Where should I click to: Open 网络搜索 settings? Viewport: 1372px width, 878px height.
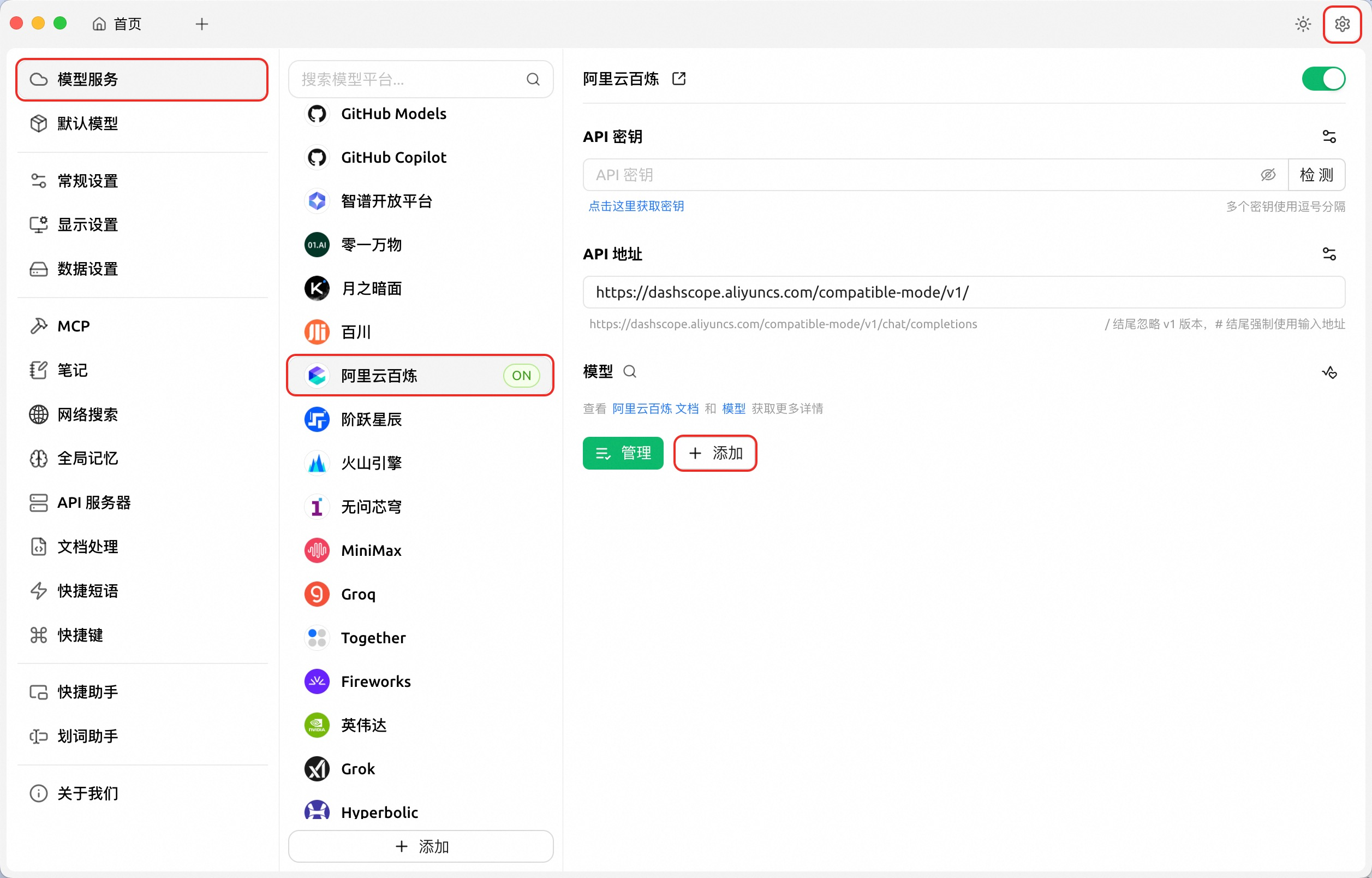coord(142,414)
